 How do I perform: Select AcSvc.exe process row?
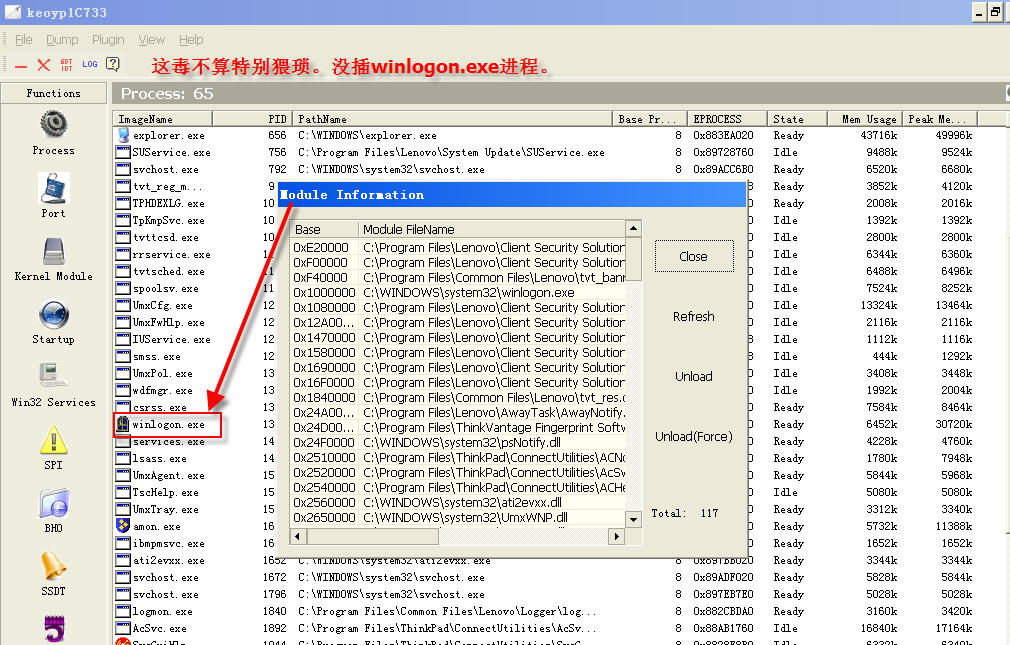[546, 628]
